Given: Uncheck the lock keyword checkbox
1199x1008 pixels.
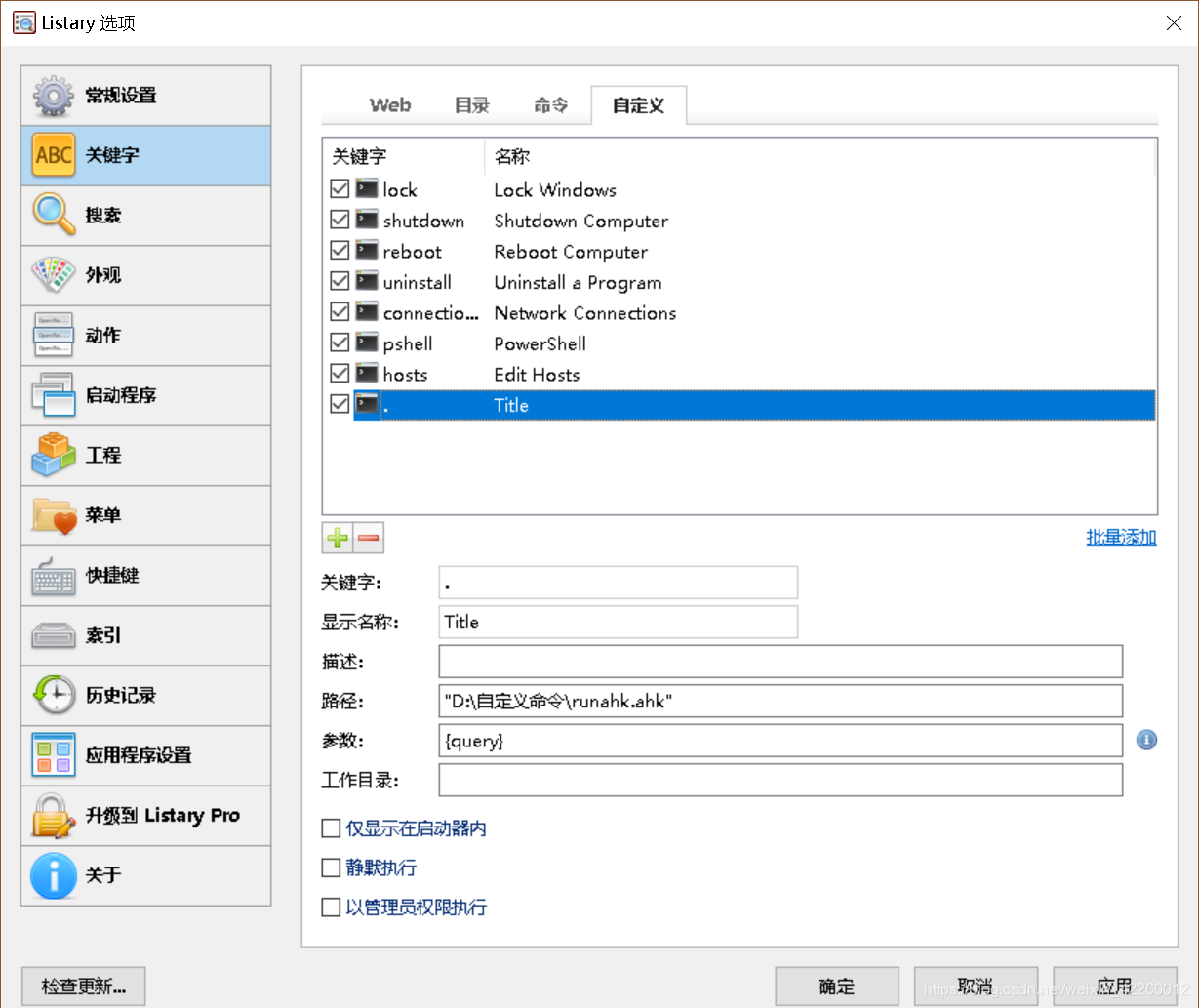Looking at the screenshot, I should pos(340,189).
